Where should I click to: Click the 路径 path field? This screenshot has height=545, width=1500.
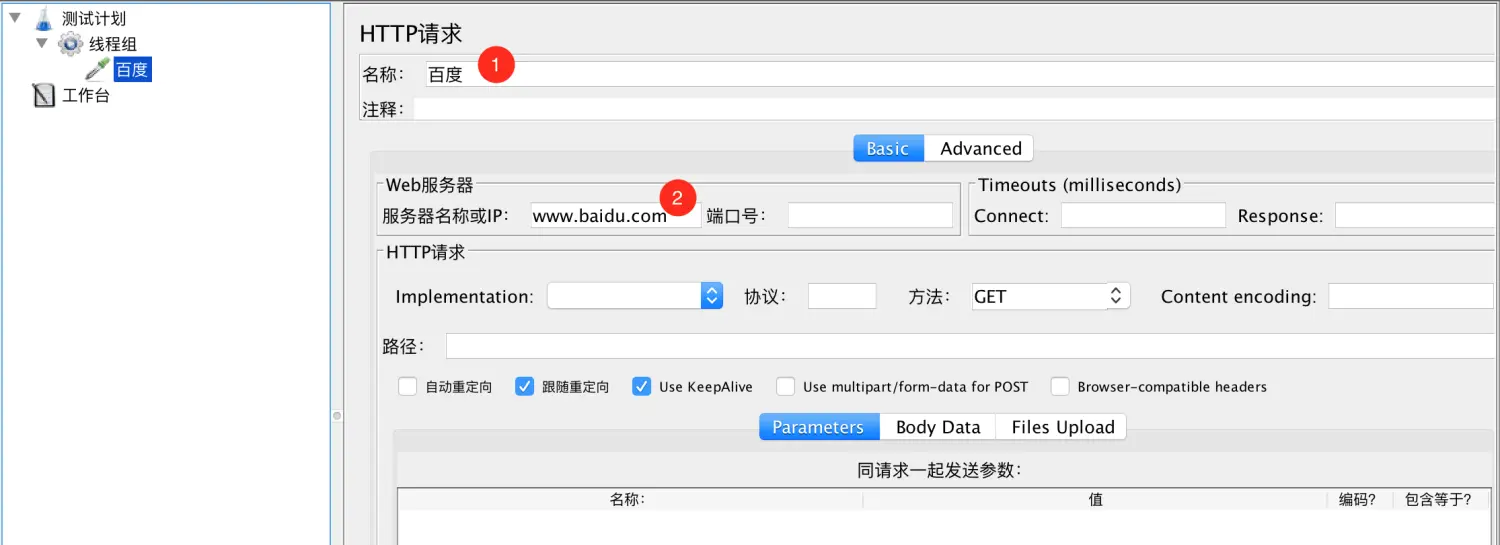click(x=971, y=346)
